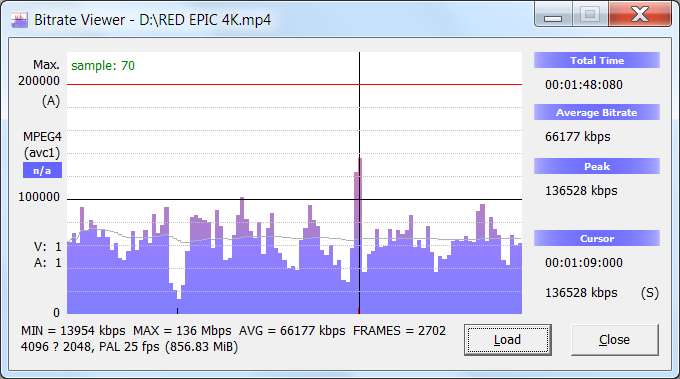
Task: Click the Bitrate Viewer title bar icon
Action: point(19,20)
